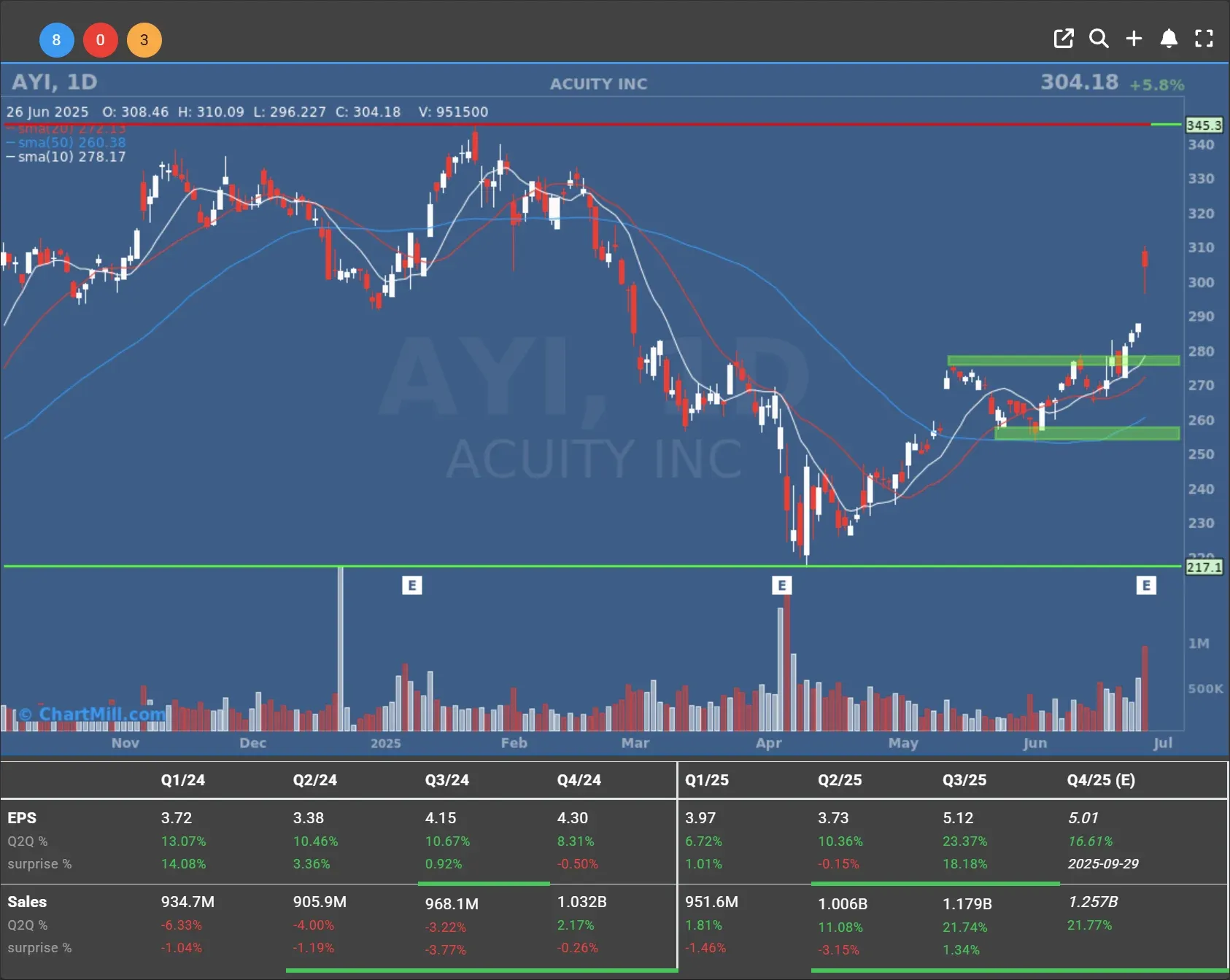Click the Q3/25 sales value 1.179B
This screenshot has width=1230, height=980.
[x=967, y=904]
